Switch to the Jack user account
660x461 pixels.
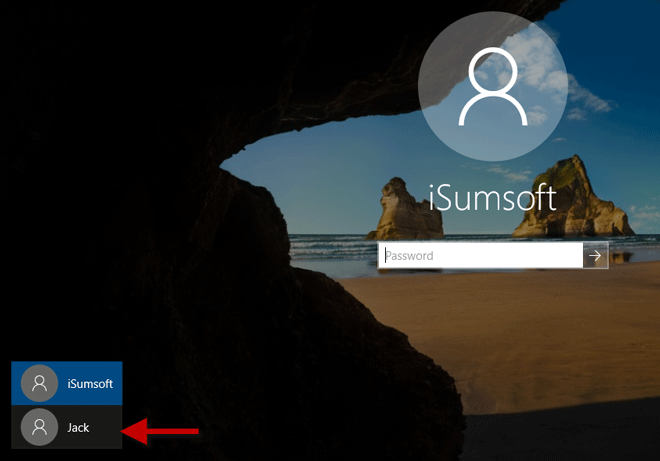[67, 427]
